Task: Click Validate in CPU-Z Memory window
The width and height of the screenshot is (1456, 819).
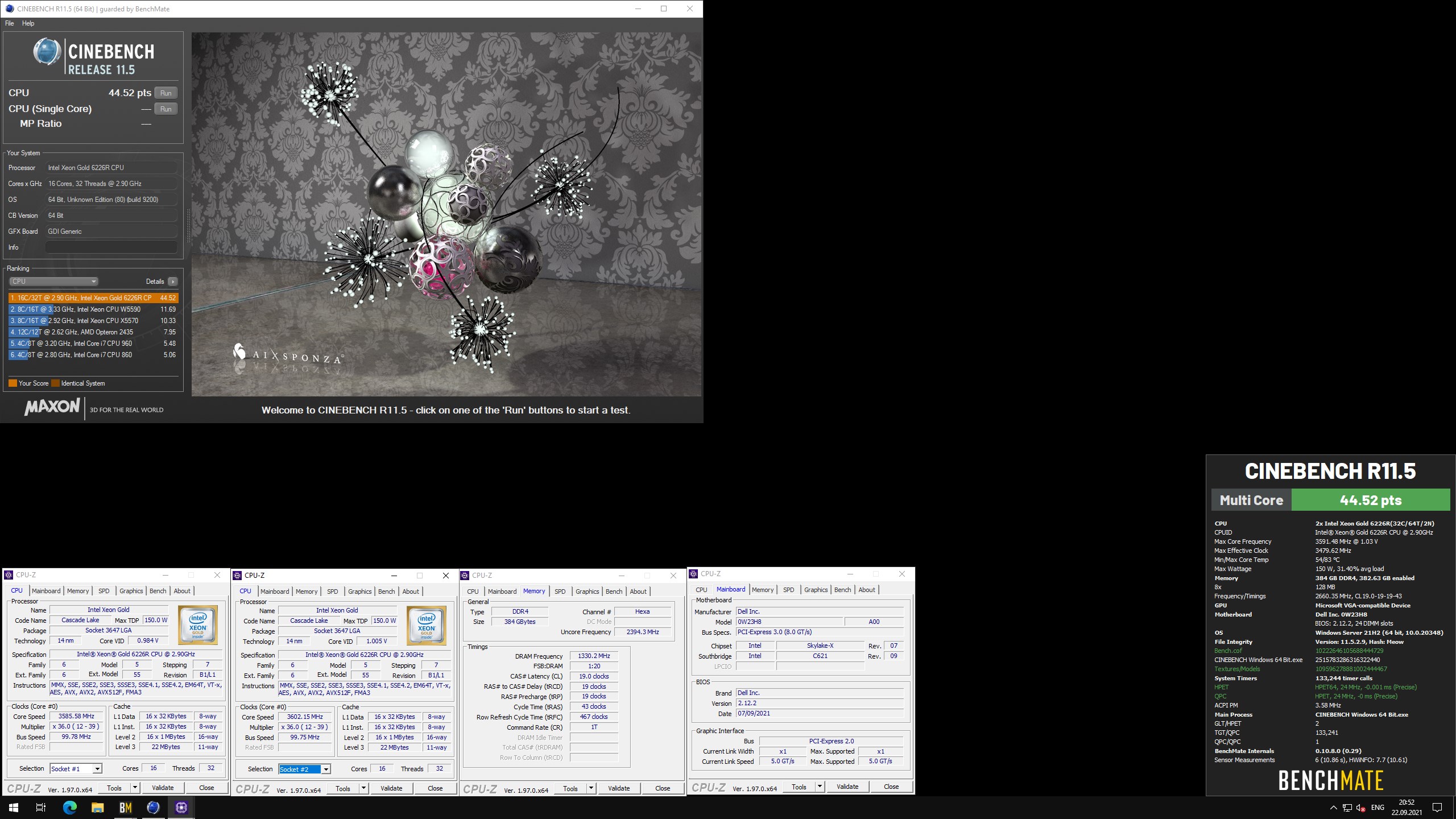Action: [619, 788]
